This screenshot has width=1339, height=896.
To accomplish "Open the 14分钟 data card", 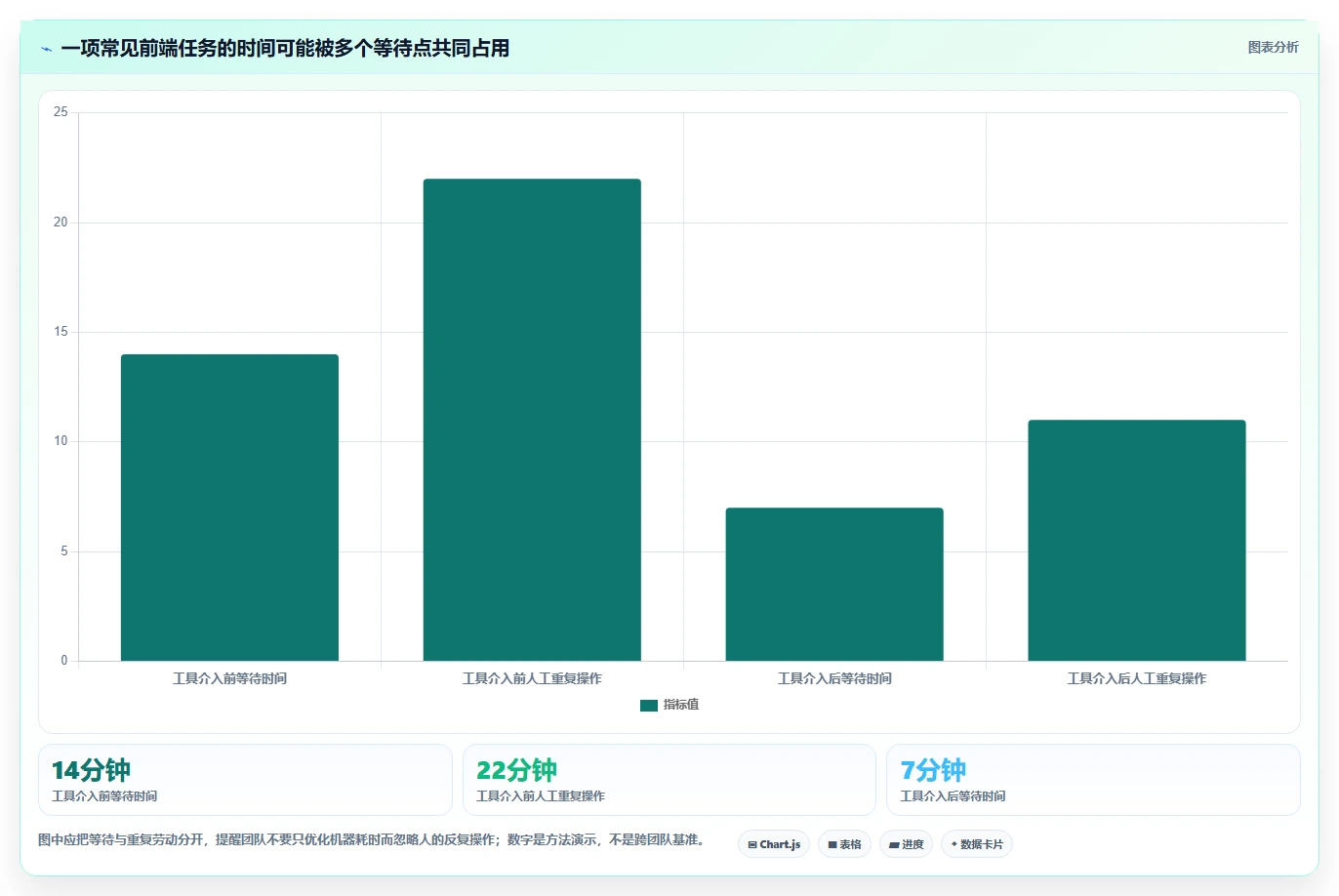I will 245,780.
